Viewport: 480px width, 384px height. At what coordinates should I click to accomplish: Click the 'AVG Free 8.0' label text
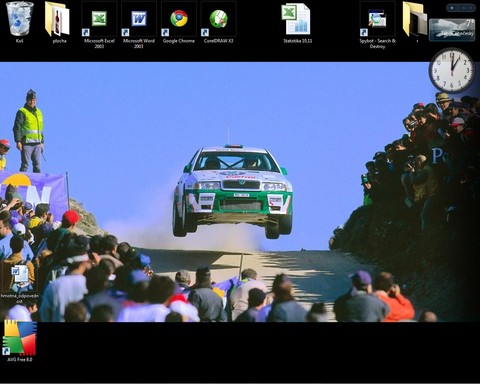[x=20, y=359]
